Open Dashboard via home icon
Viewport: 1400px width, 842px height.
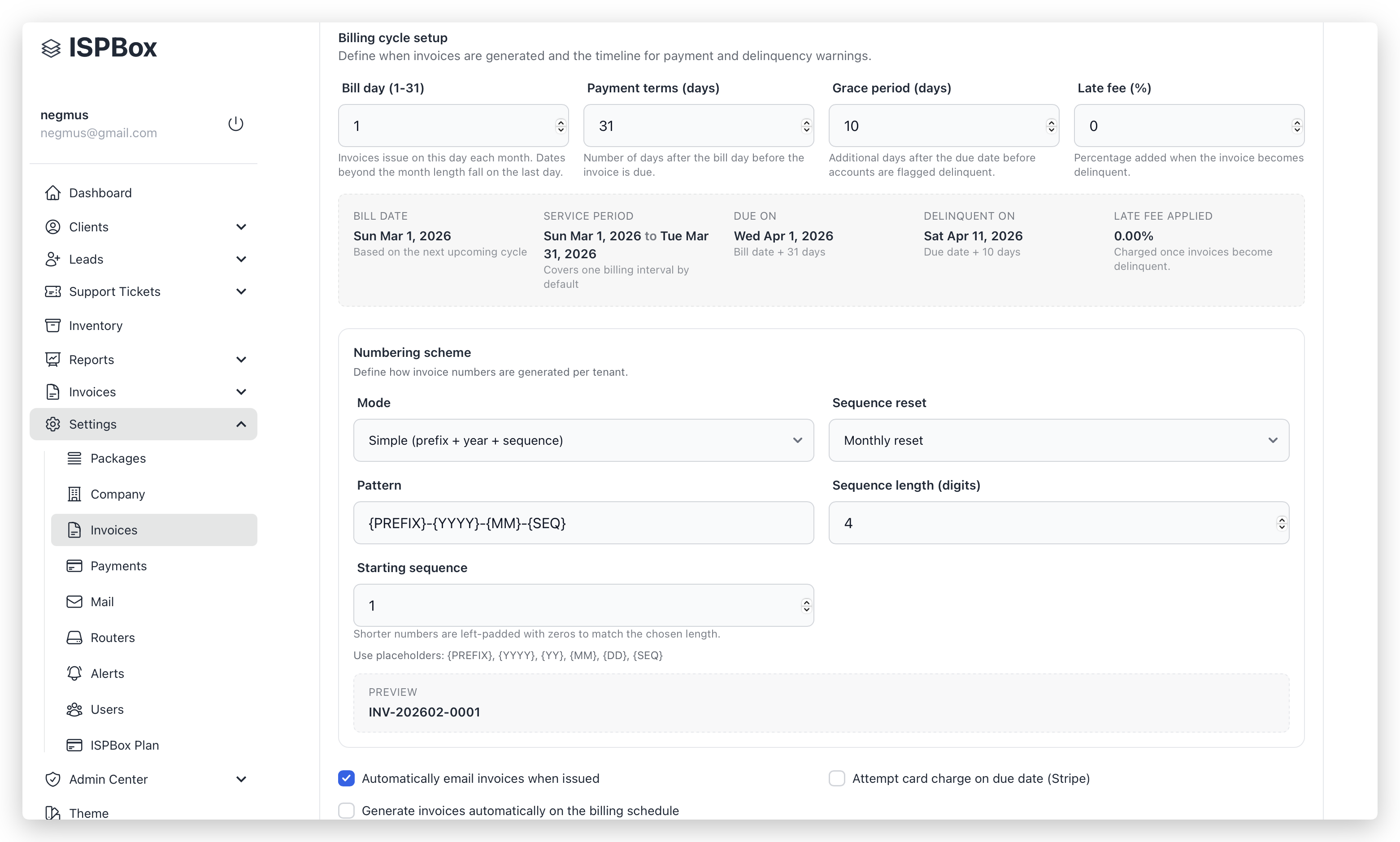[x=53, y=193]
